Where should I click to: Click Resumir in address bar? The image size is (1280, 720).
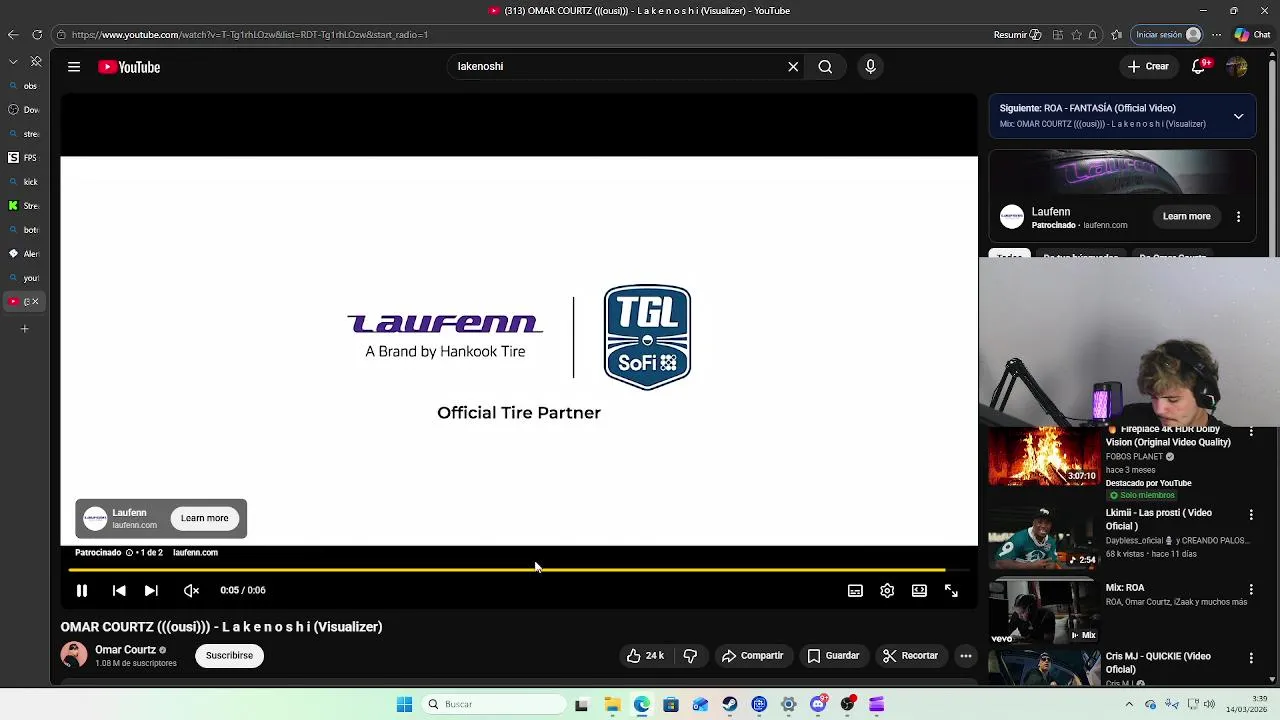tap(1017, 35)
